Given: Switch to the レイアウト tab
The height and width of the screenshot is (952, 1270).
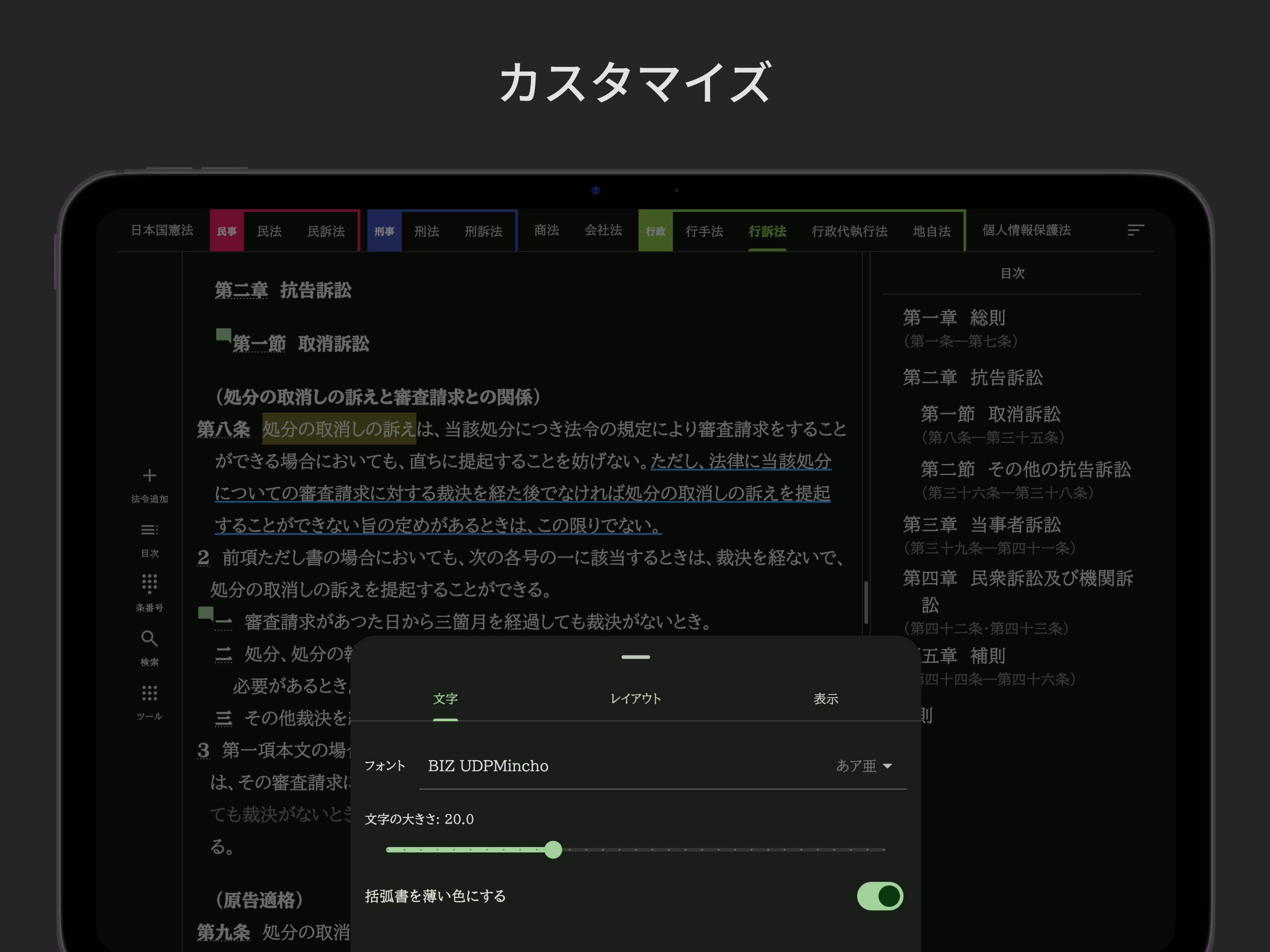Looking at the screenshot, I should [635, 699].
